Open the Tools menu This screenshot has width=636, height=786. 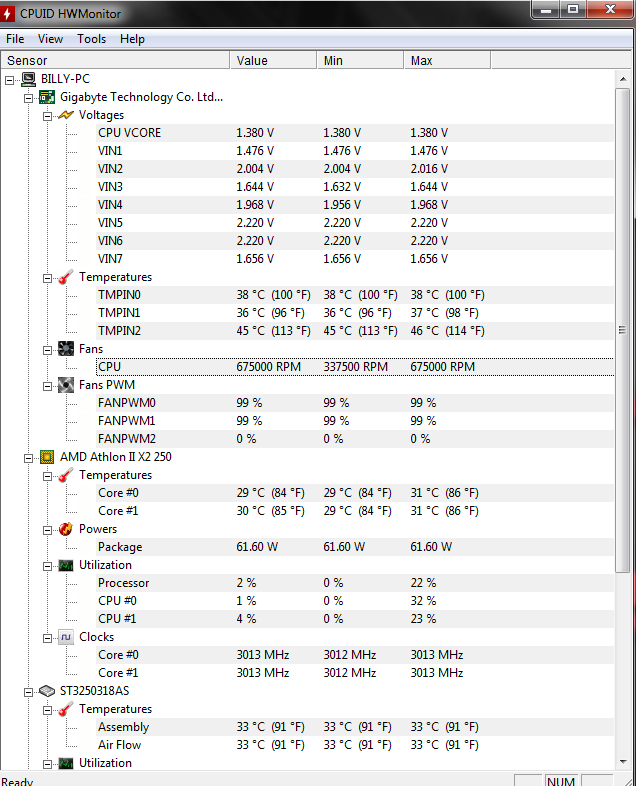pos(91,39)
